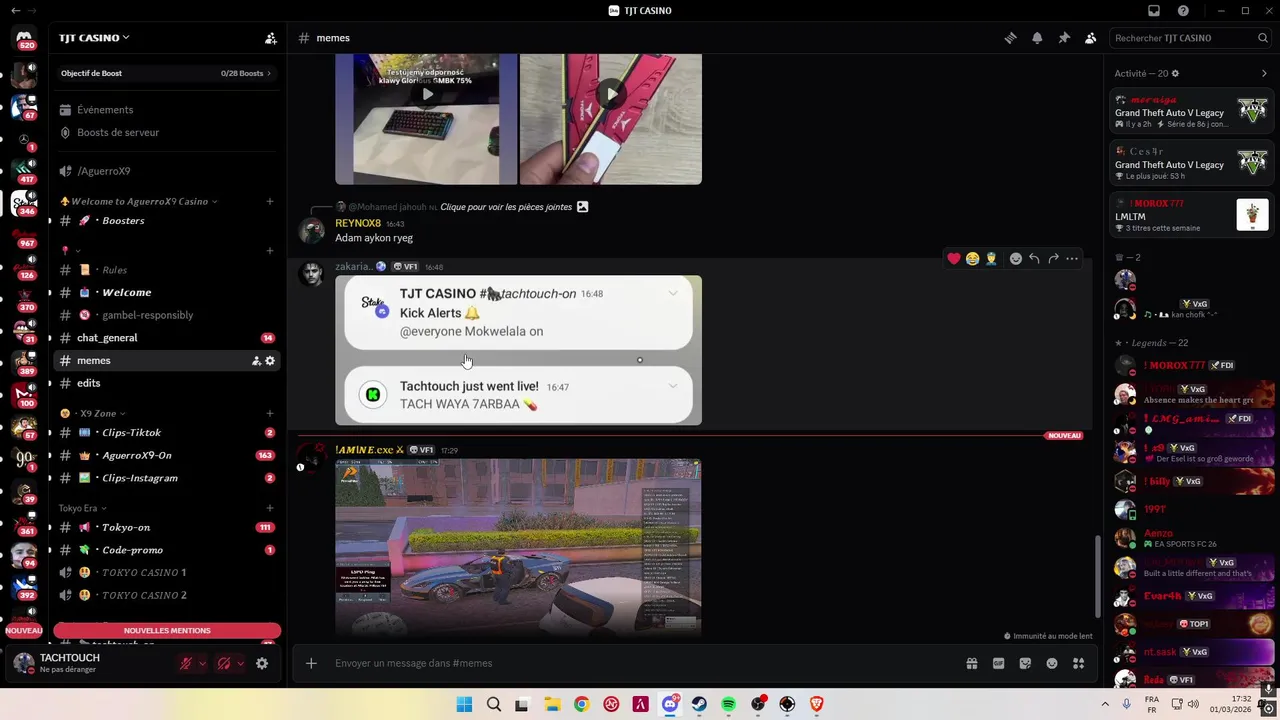Screen dimensions: 1280x720
Task: Collapse the Tokyo Era category
Action: pyautogui.click(x=82, y=508)
